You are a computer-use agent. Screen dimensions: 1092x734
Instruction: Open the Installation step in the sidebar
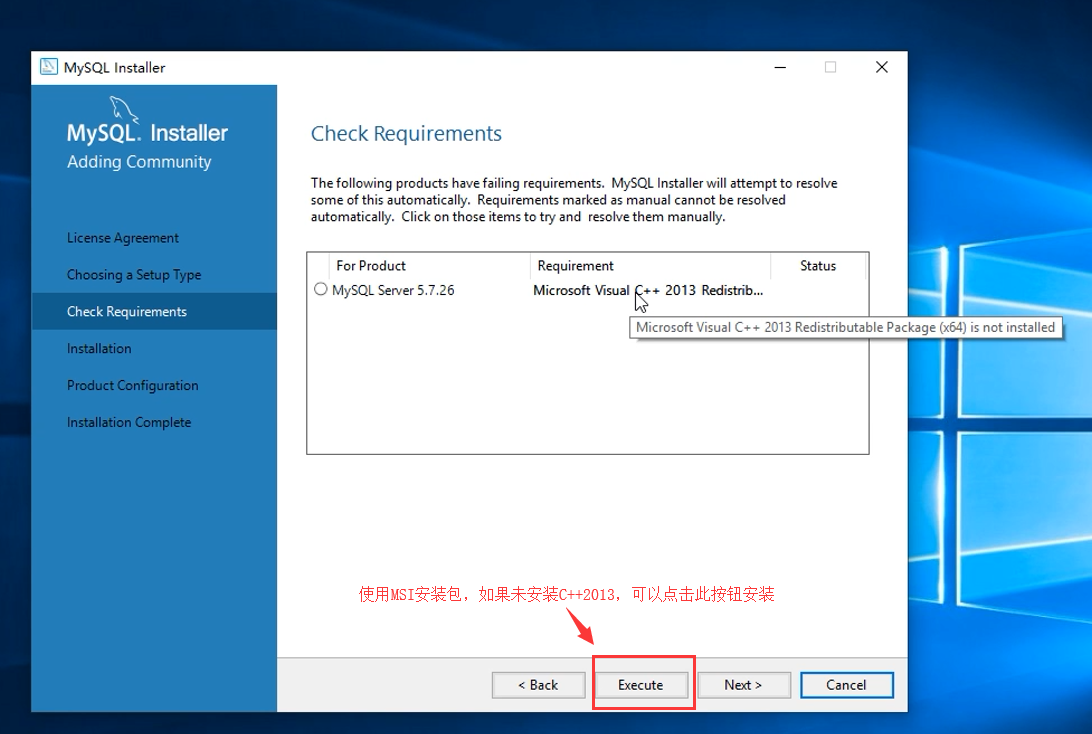coord(99,348)
